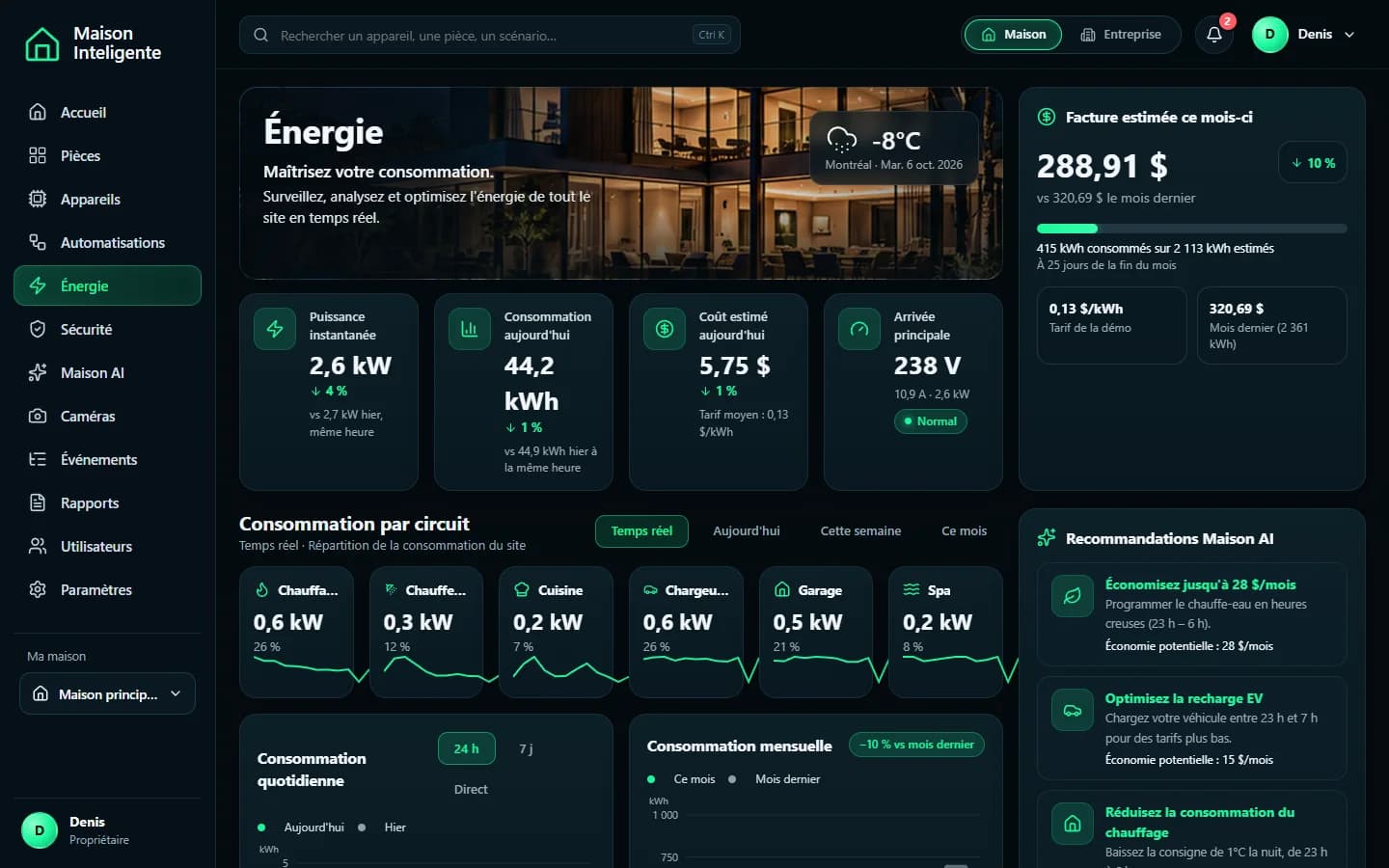Select the Ce mois tab
1389x868 pixels.
click(964, 531)
